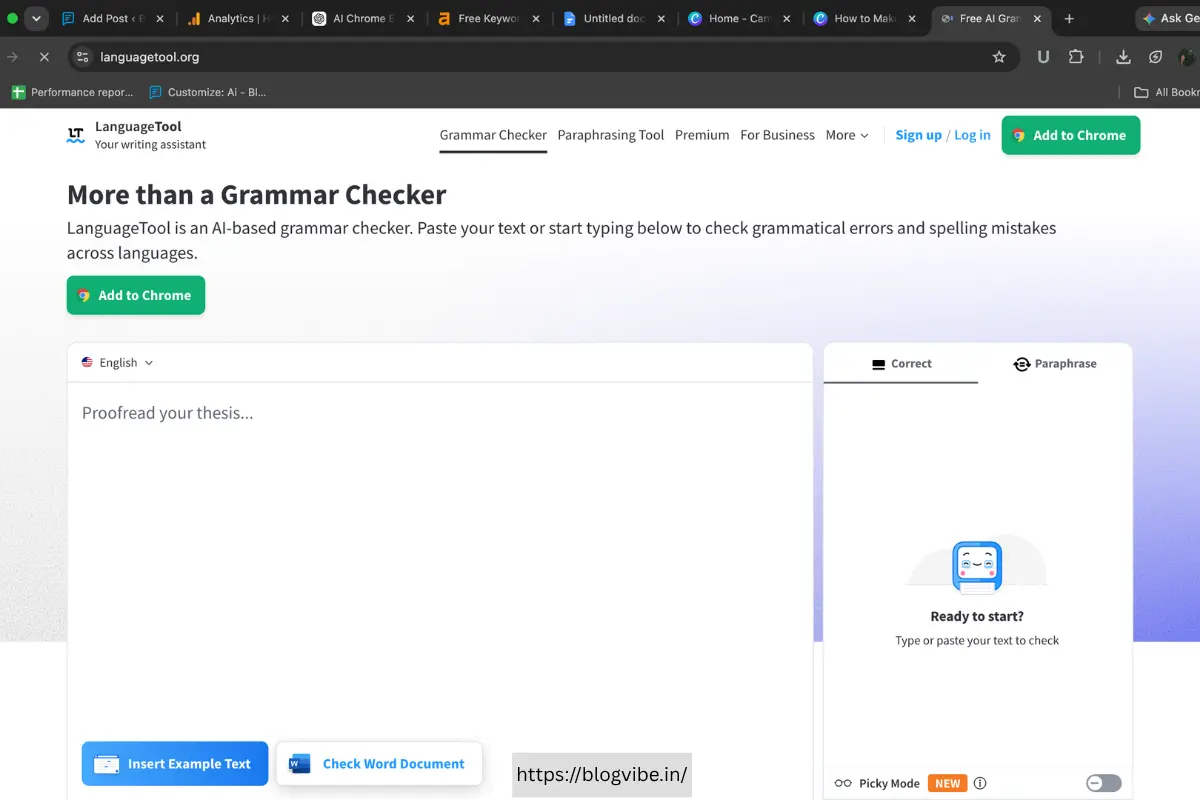Click Add to Chrome in header

tap(1070, 135)
